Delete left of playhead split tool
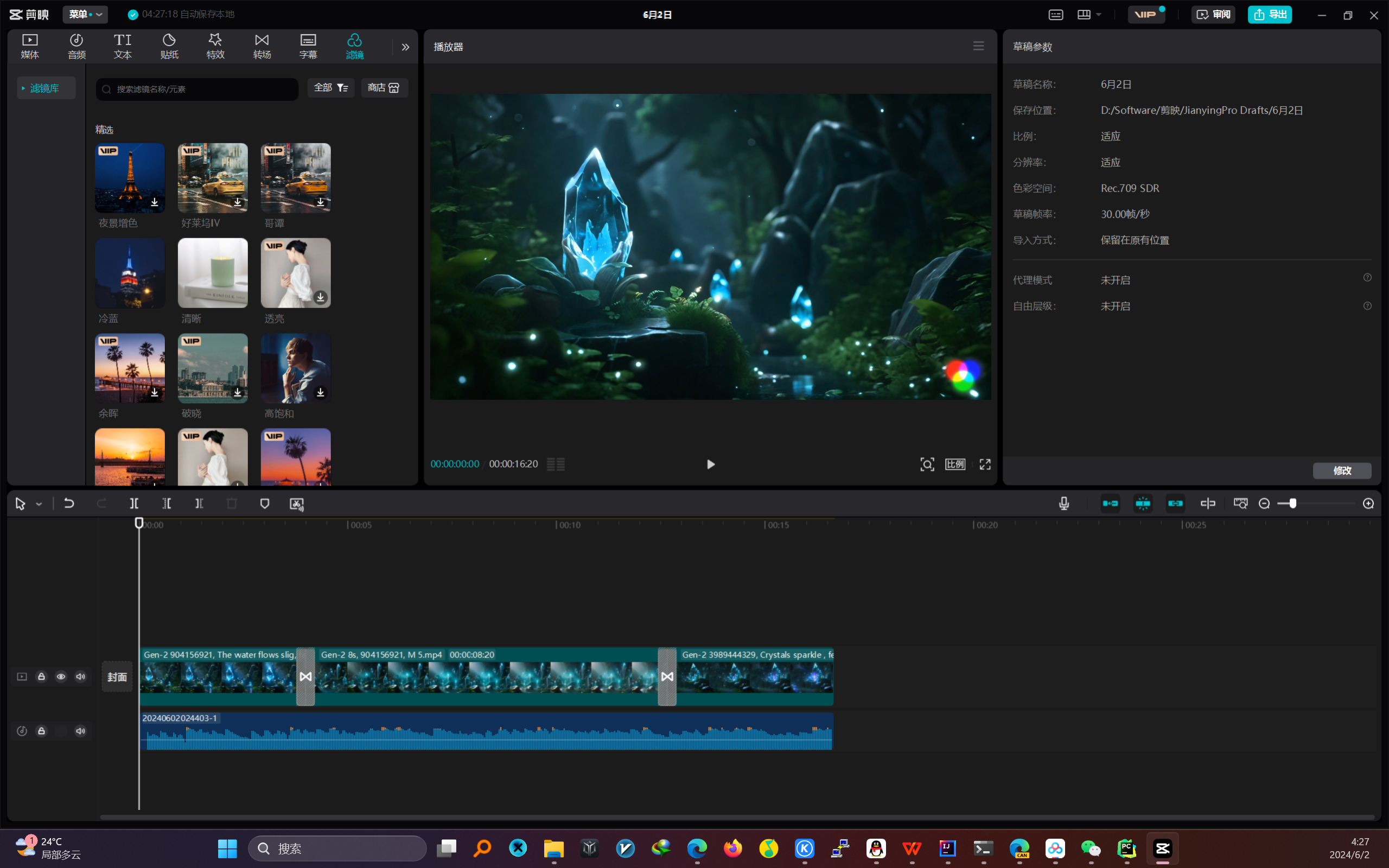 pos(167,503)
